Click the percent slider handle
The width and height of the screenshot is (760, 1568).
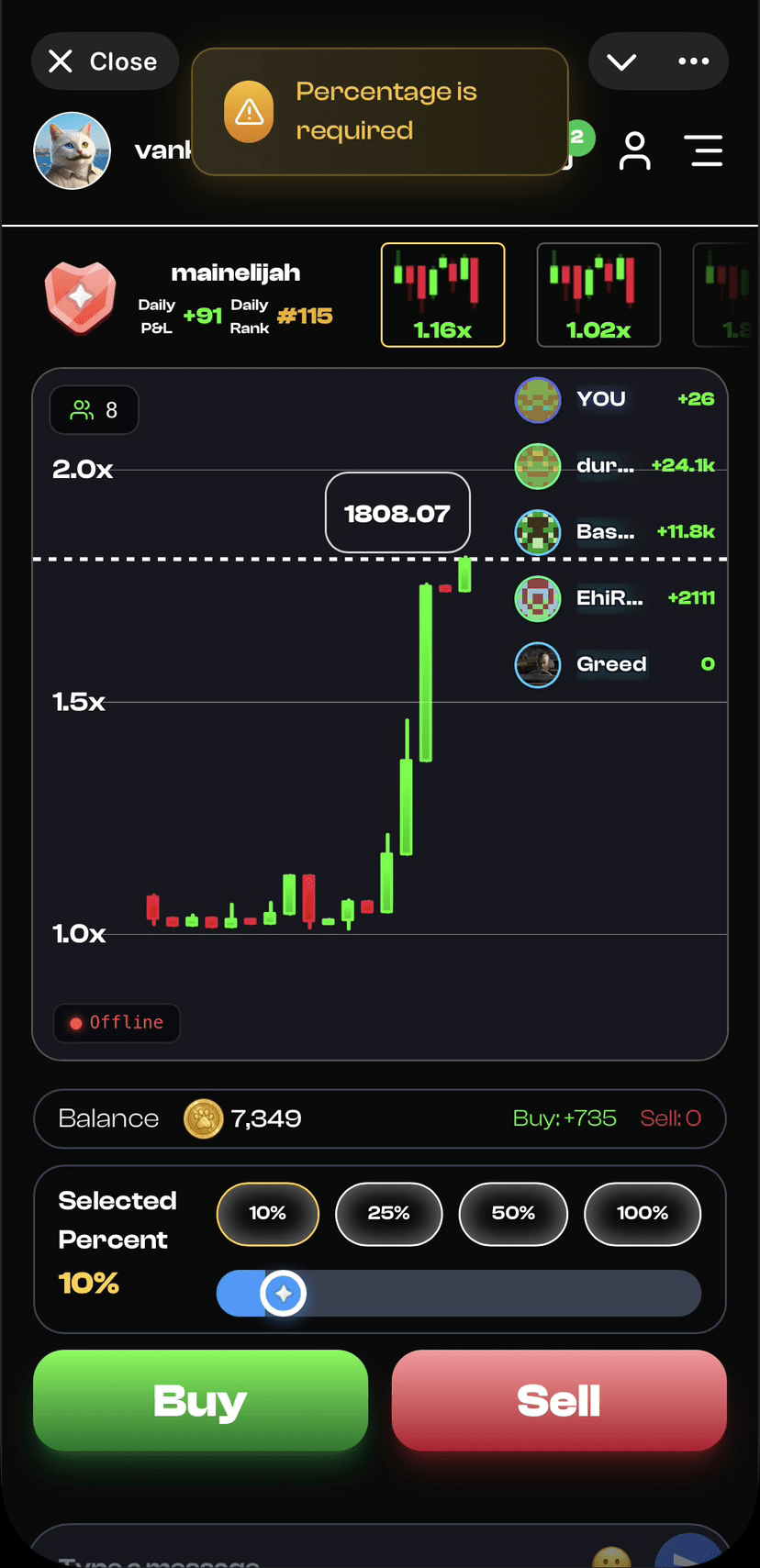coord(284,1294)
